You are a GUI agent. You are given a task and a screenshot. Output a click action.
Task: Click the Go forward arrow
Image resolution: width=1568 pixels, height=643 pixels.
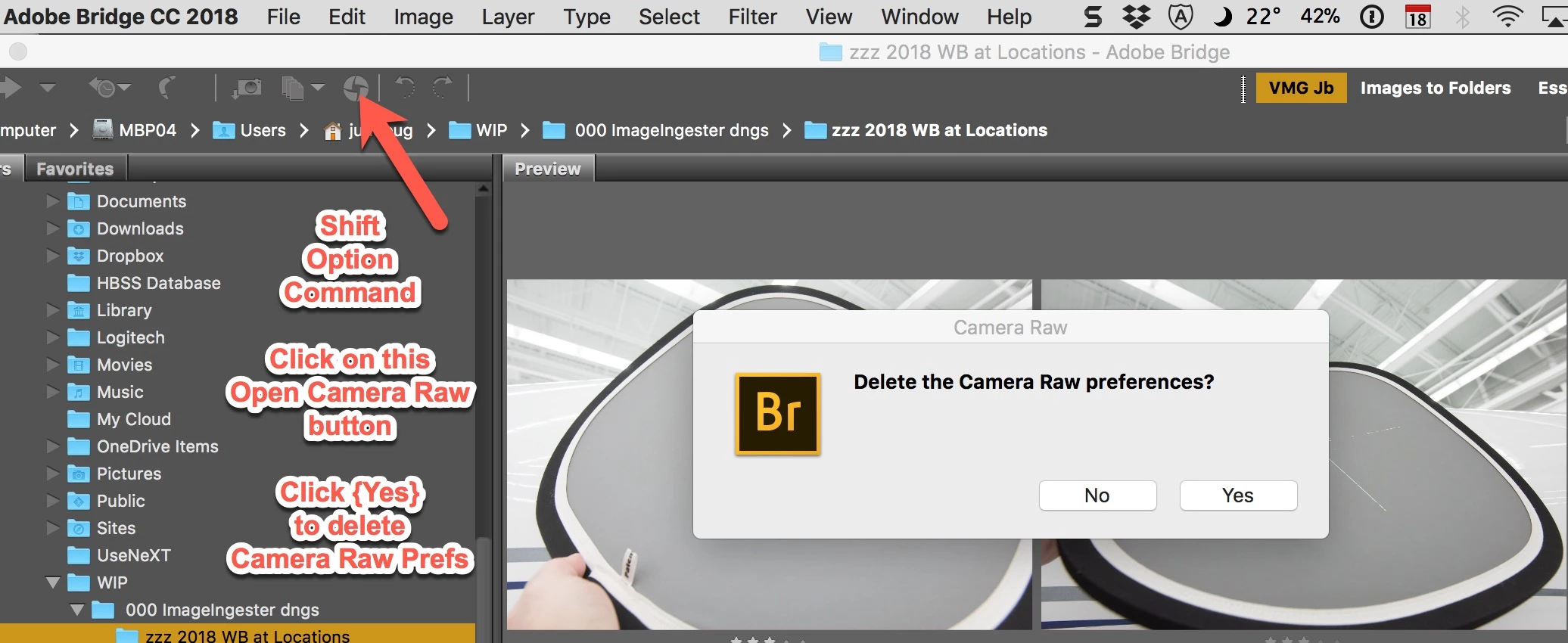pos(11,88)
